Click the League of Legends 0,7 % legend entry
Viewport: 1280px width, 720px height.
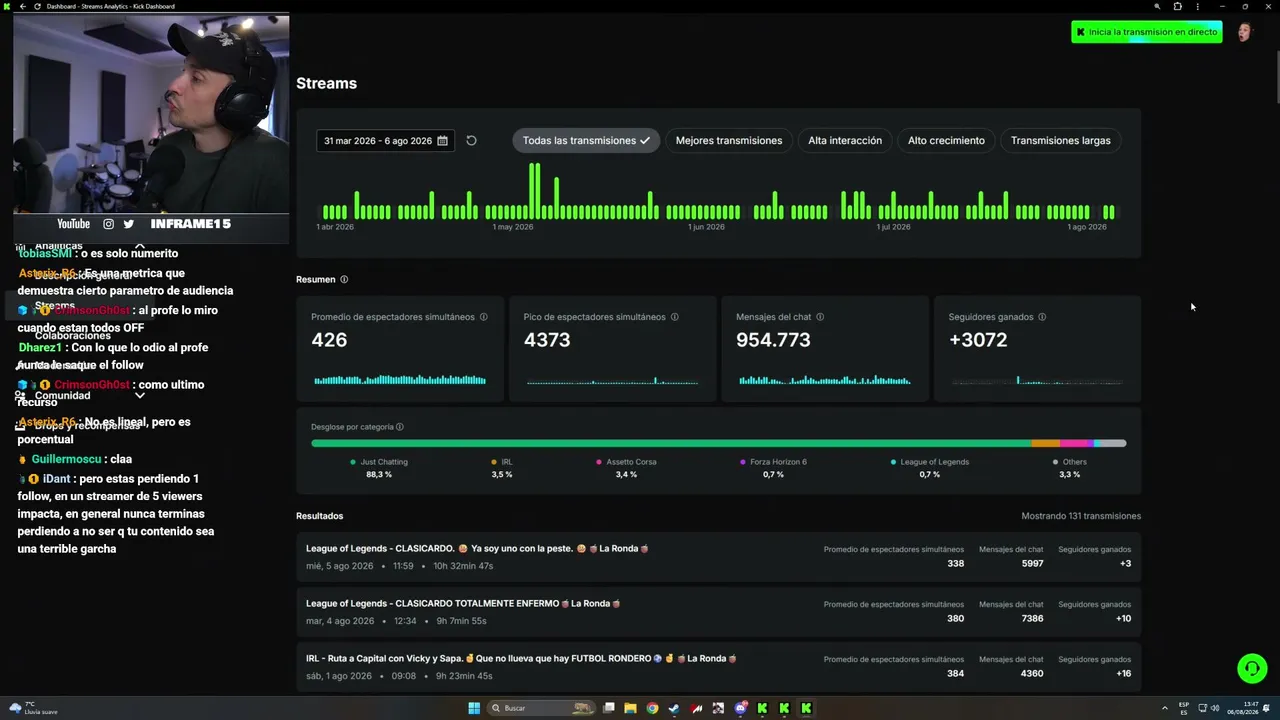point(929,468)
